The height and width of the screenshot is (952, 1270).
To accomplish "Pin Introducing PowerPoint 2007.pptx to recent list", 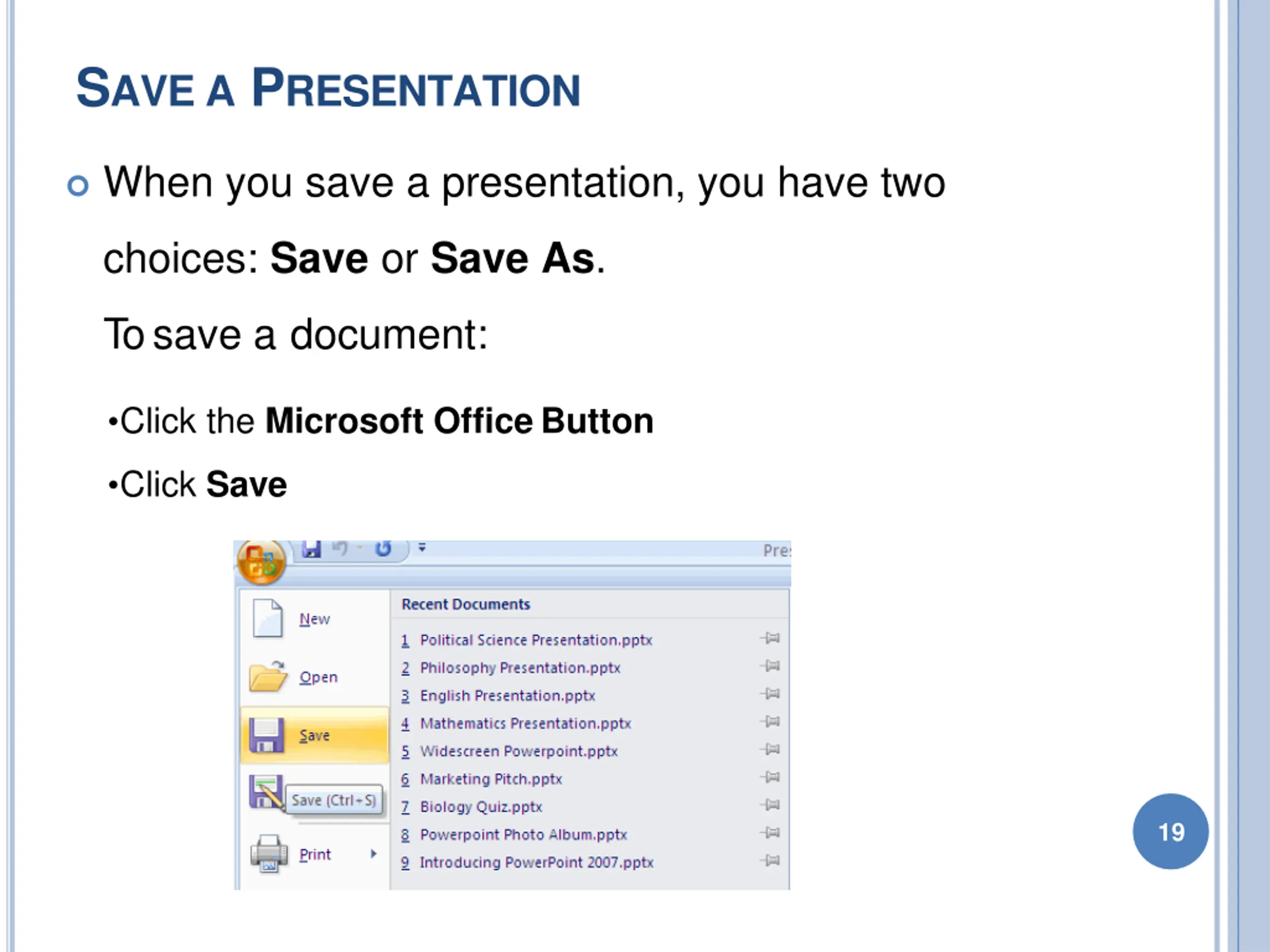I will click(770, 860).
